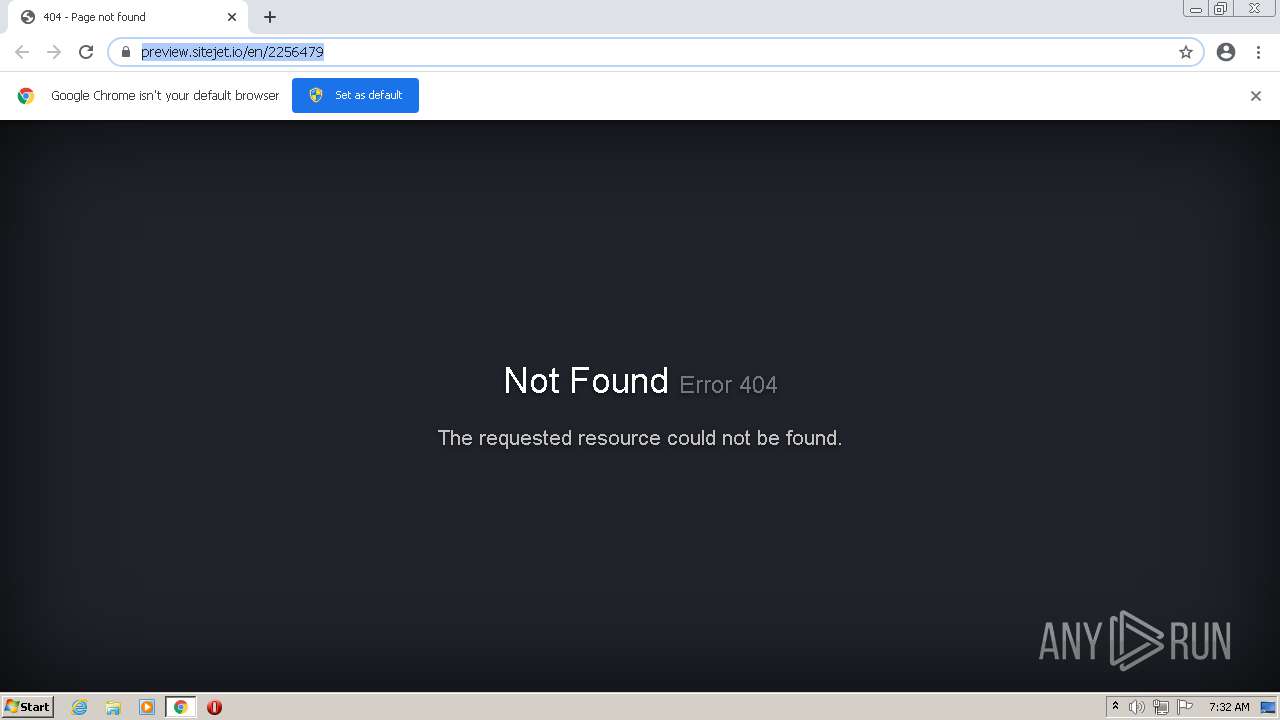Launch Internet Explorer from taskbar
This screenshot has height=720, width=1280.
80,707
